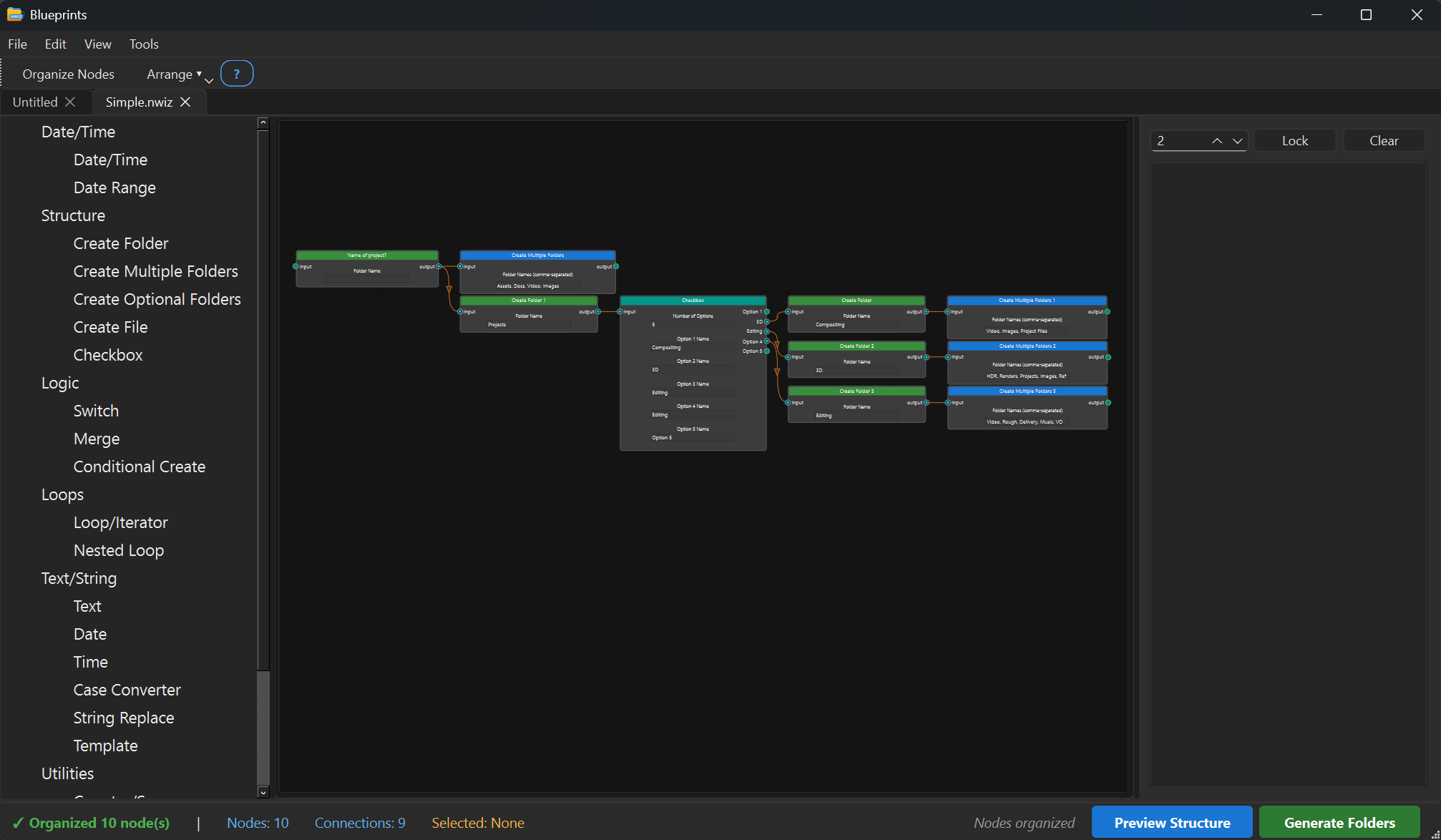Click output port of Create Multiple Folders 1 node
The image size is (1441, 840).
coord(1108,311)
